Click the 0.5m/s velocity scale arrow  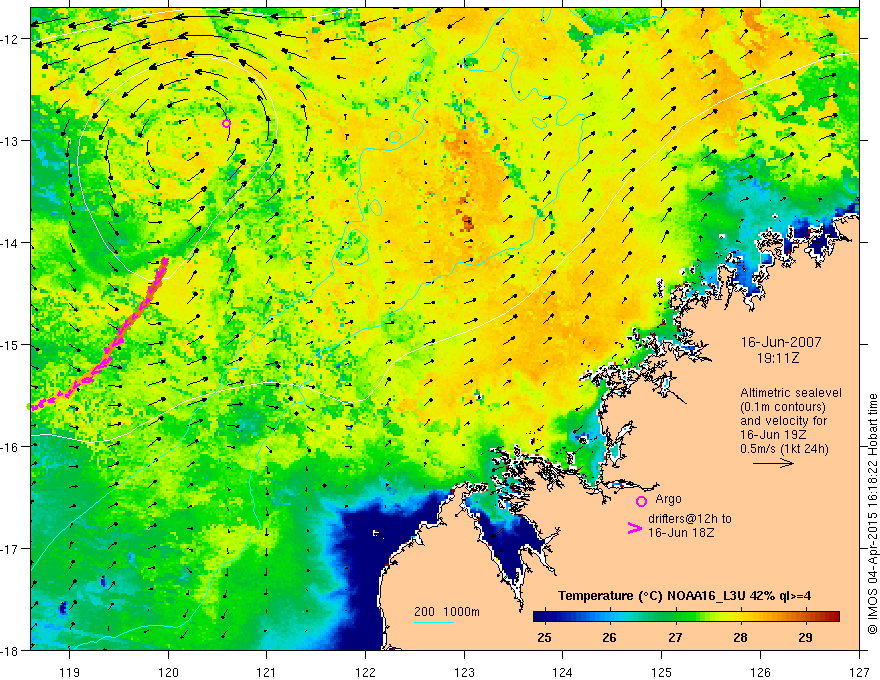coord(773,463)
